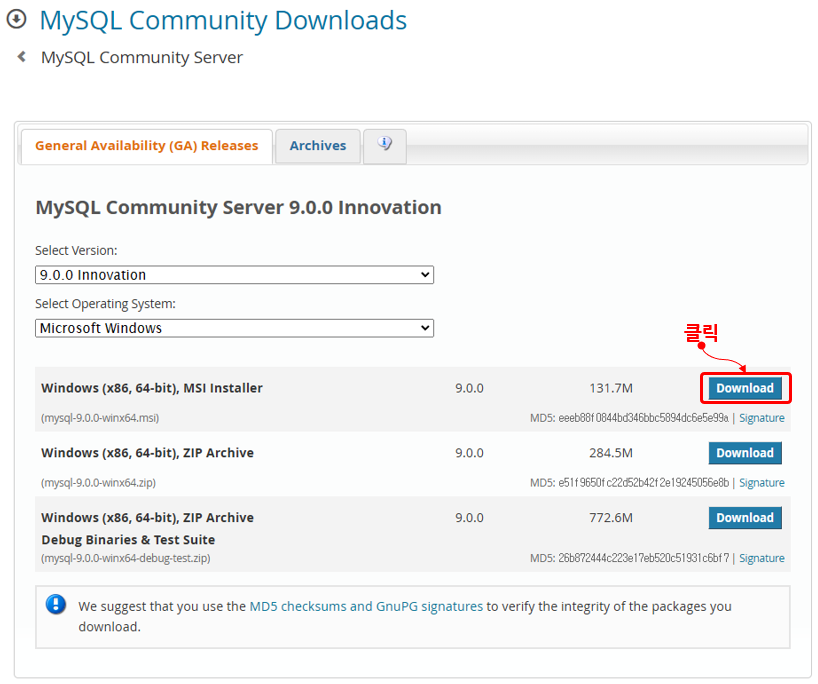Click the back chevron next to MySQL Community Server
Image resolution: width=818 pixels, height=684 pixels.
pyautogui.click(x=21, y=56)
